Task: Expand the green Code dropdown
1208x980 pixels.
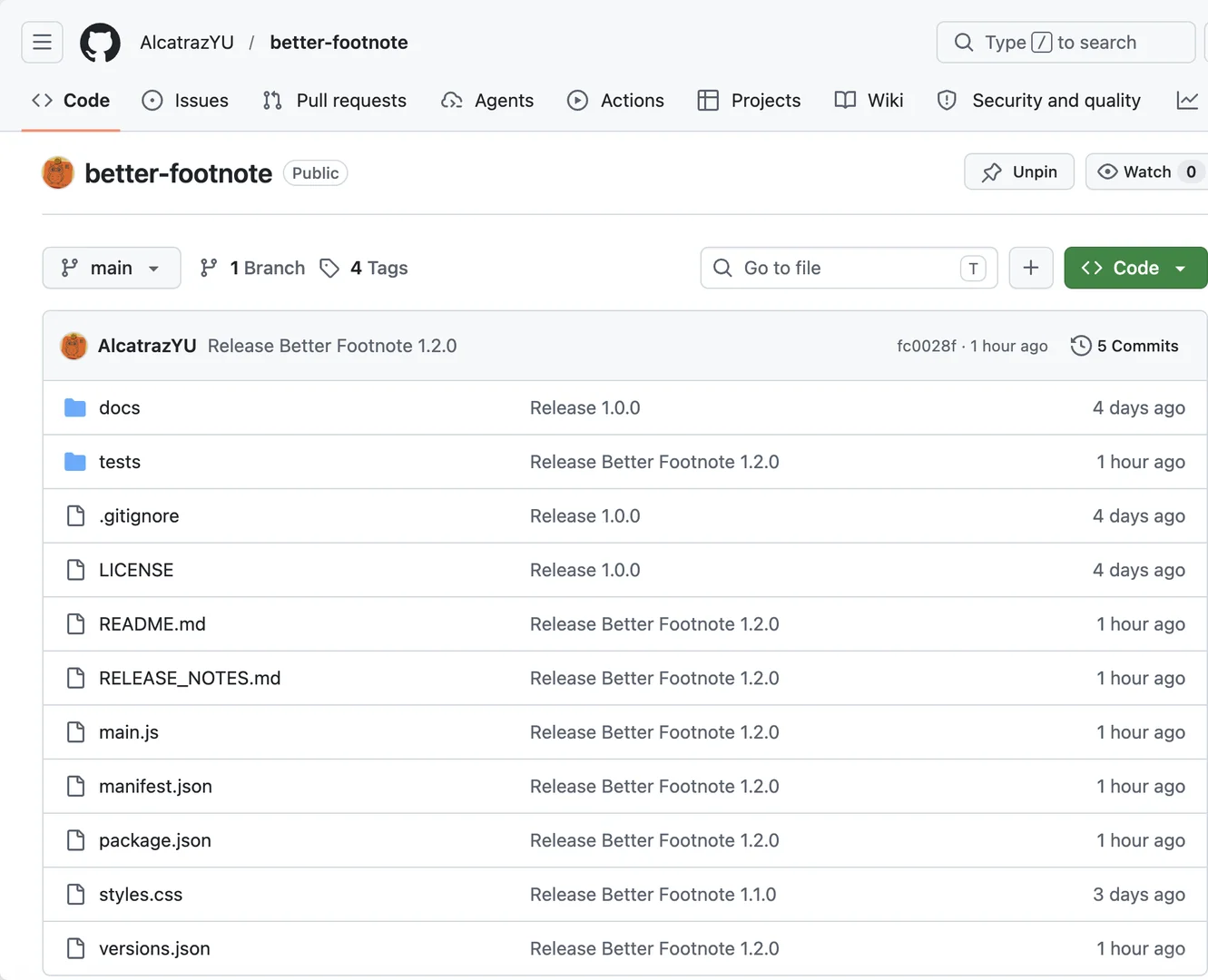Action: pos(1135,268)
